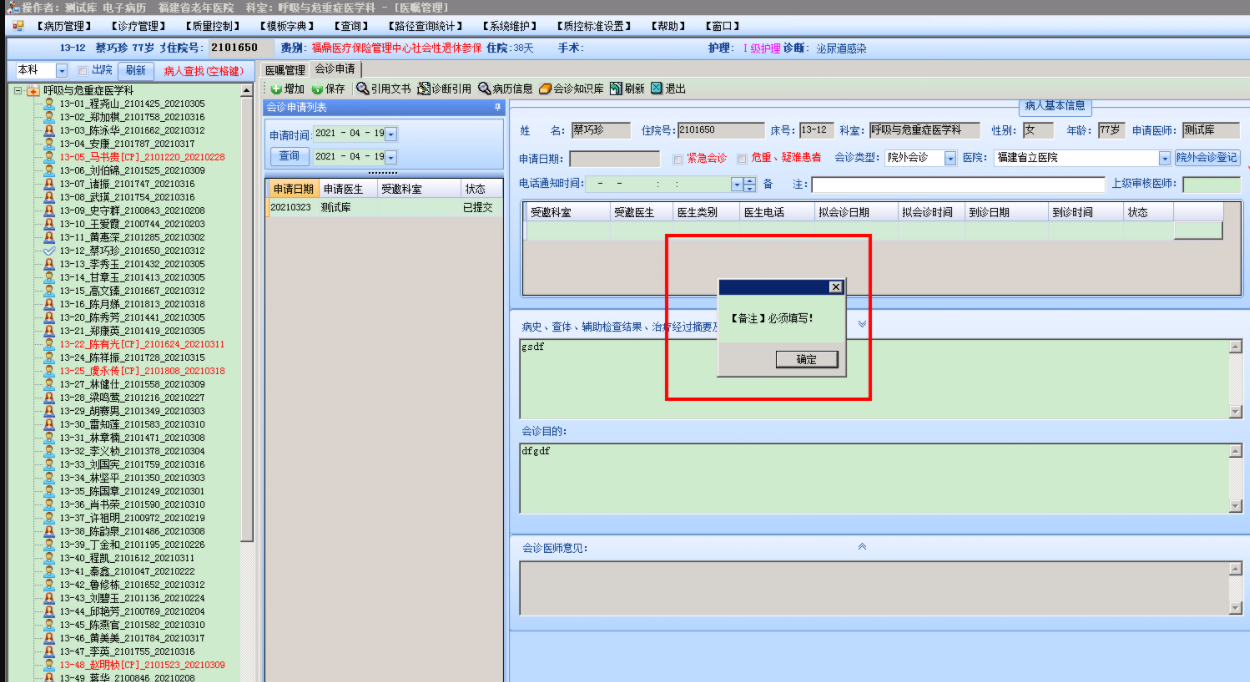Open the 窗口 menu
The width and height of the screenshot is (1250, 682).
[722, 26]
